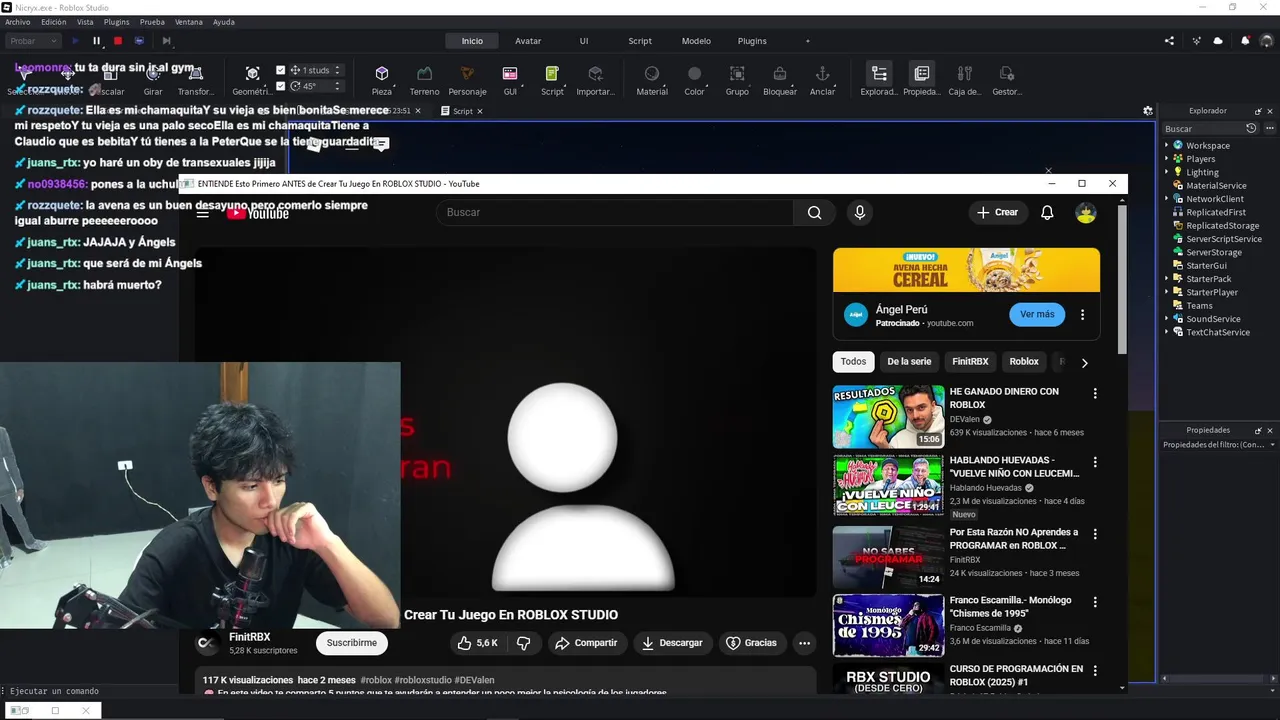This screenshot has width=1280, height=720.
Task: Switch to the Avatar ribbon tab
Action: click(528, 41)
